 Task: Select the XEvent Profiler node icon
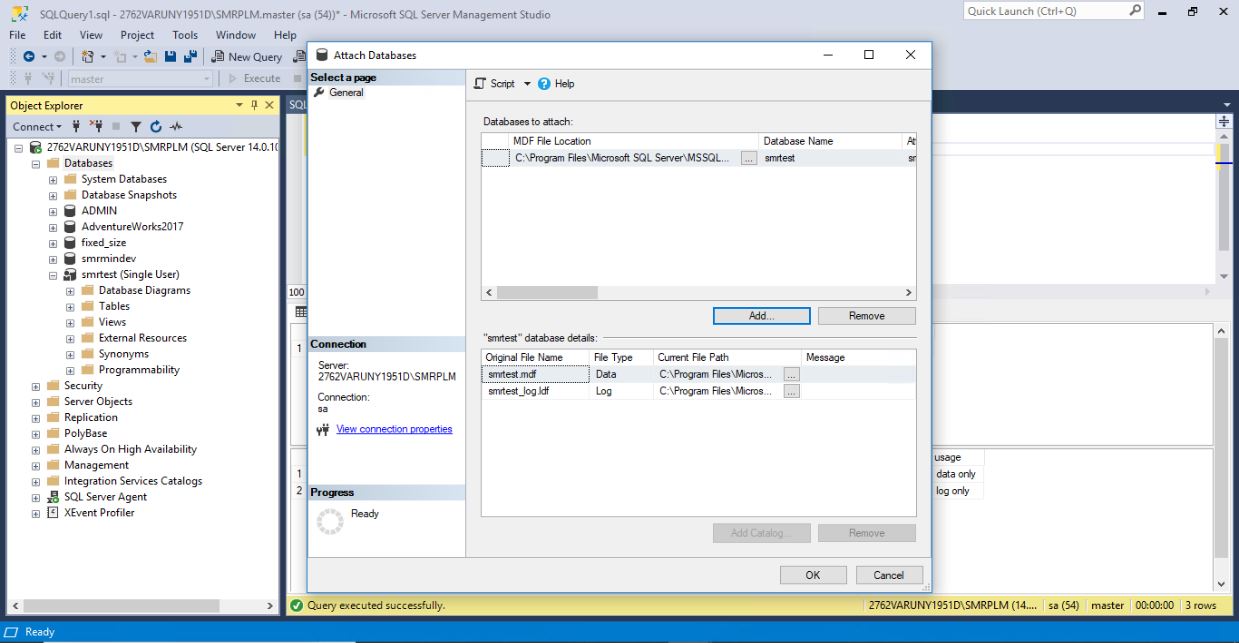coord(53,513)
